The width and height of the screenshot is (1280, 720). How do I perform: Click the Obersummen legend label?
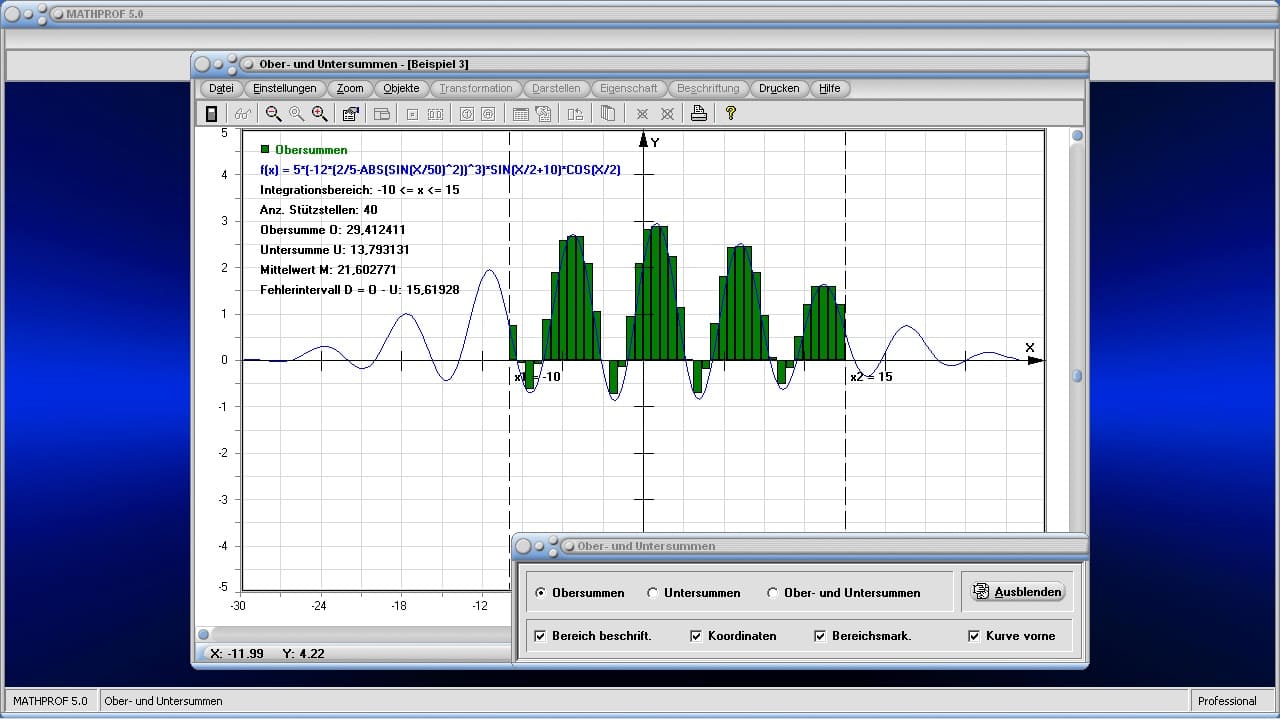(x=311, y=150)
